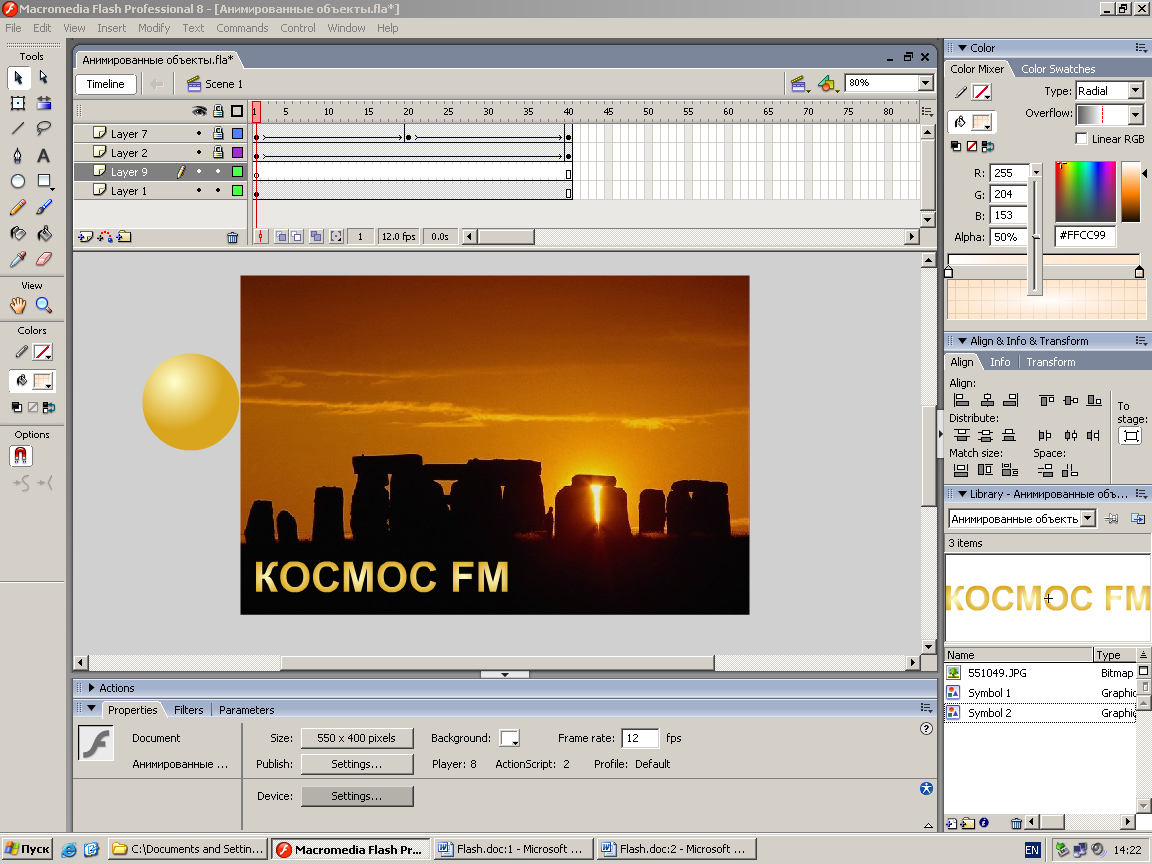
Task: Select the Hand tool
Action: click(18, 305)
